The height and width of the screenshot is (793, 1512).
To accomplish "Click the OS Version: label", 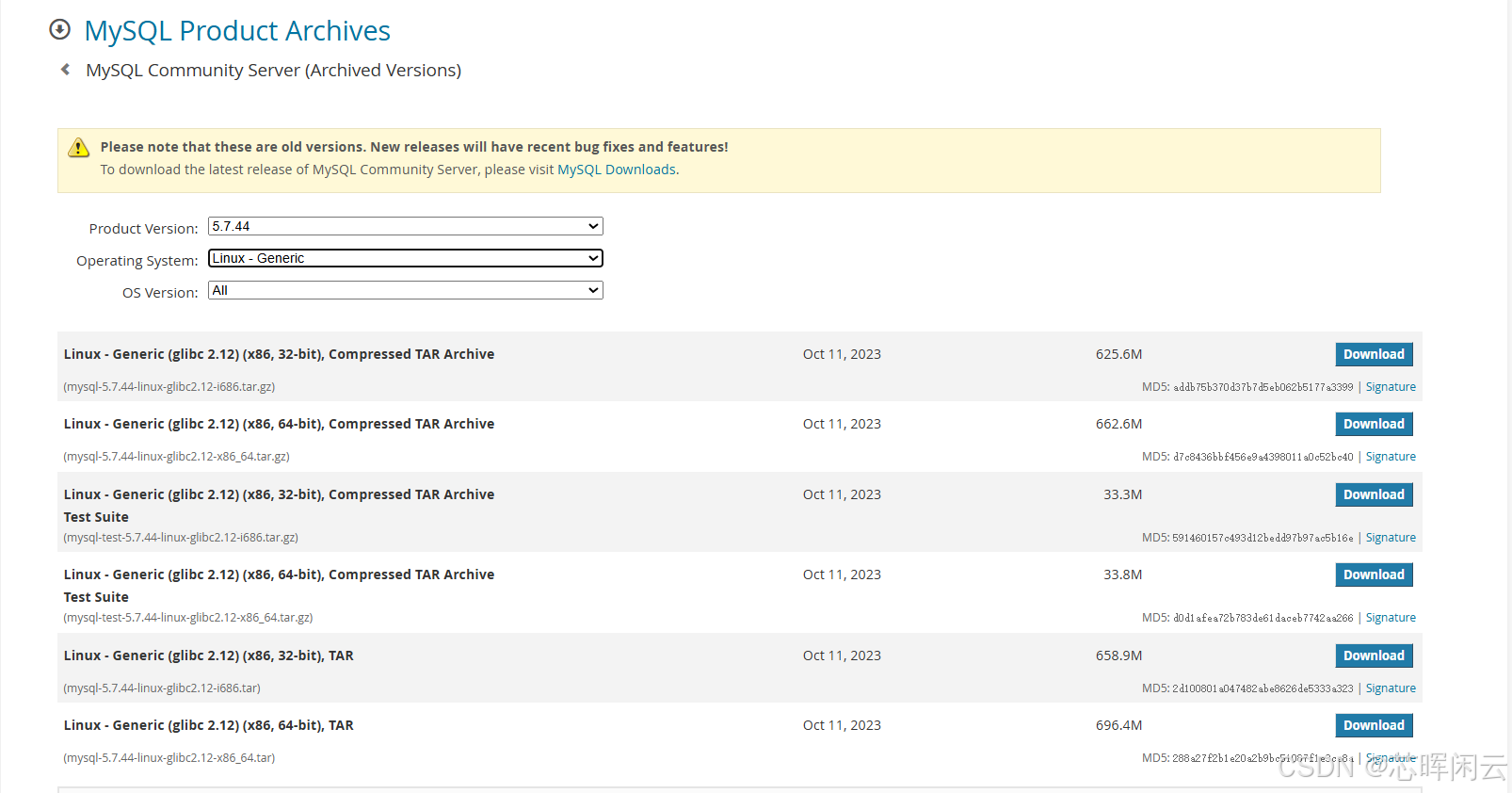I will pyautogui.click(x=160, y=293).
